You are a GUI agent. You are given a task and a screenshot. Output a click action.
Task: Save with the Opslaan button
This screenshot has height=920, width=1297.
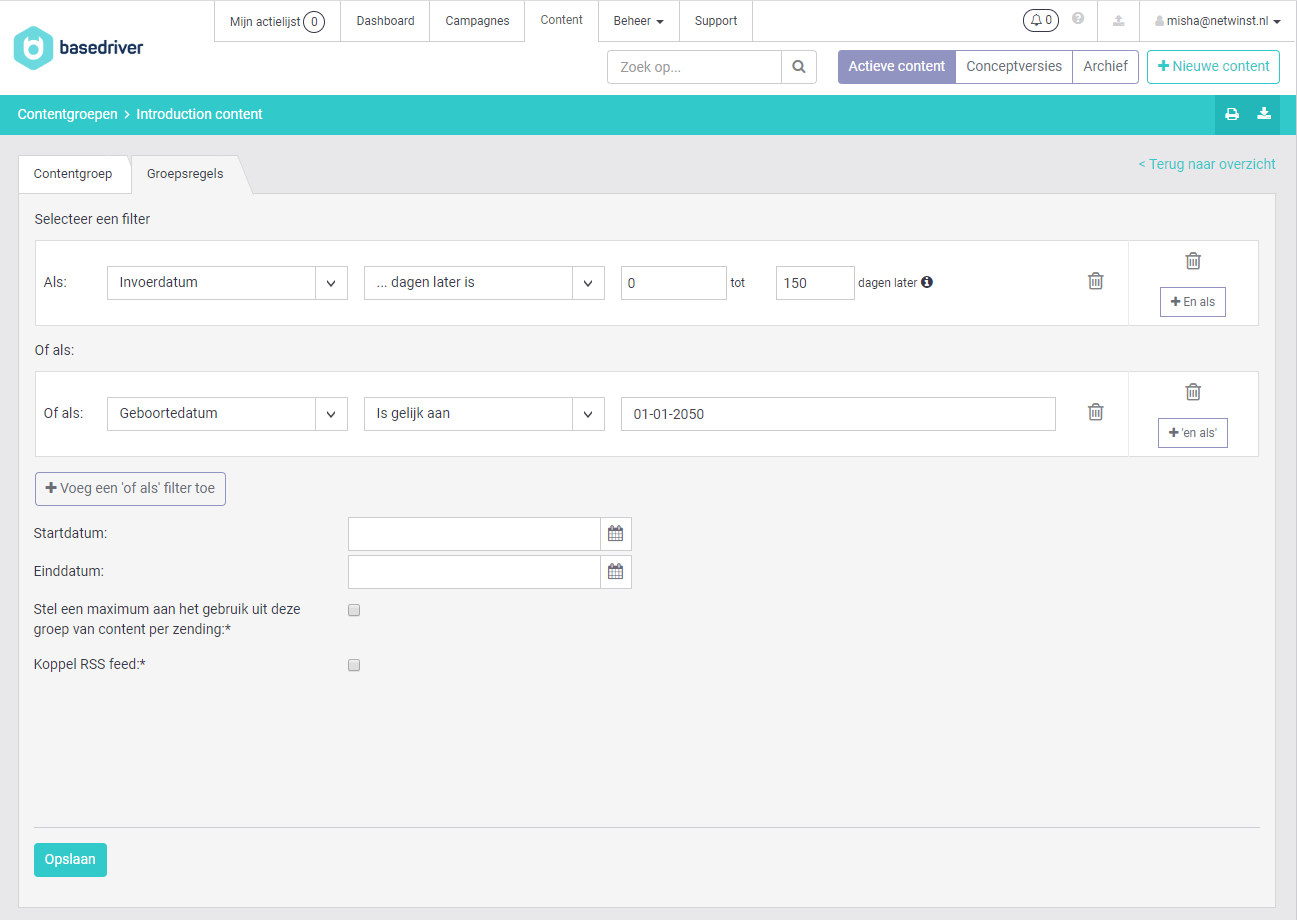70,860
